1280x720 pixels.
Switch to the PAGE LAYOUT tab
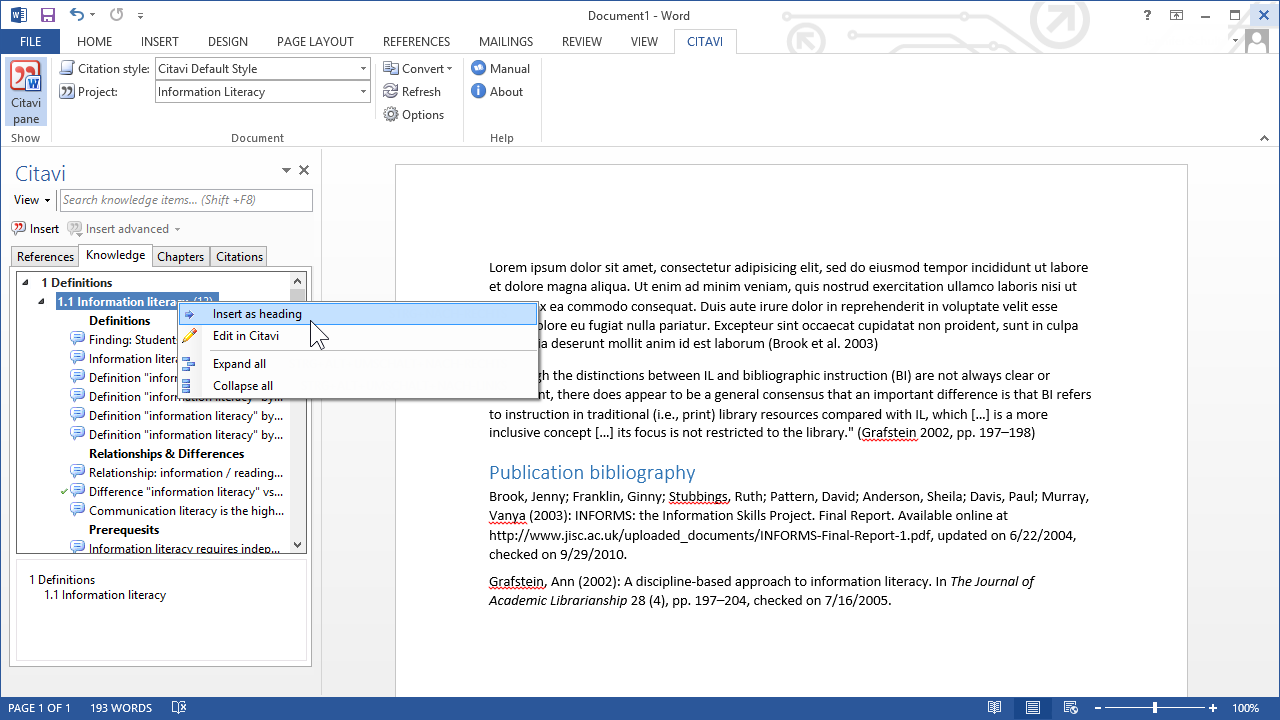point(315,41)
